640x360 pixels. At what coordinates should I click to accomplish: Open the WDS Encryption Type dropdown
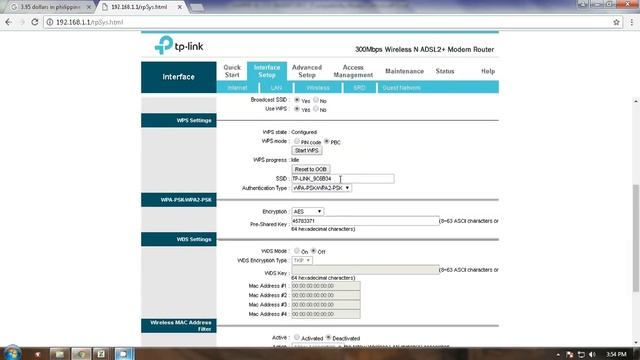302,260
